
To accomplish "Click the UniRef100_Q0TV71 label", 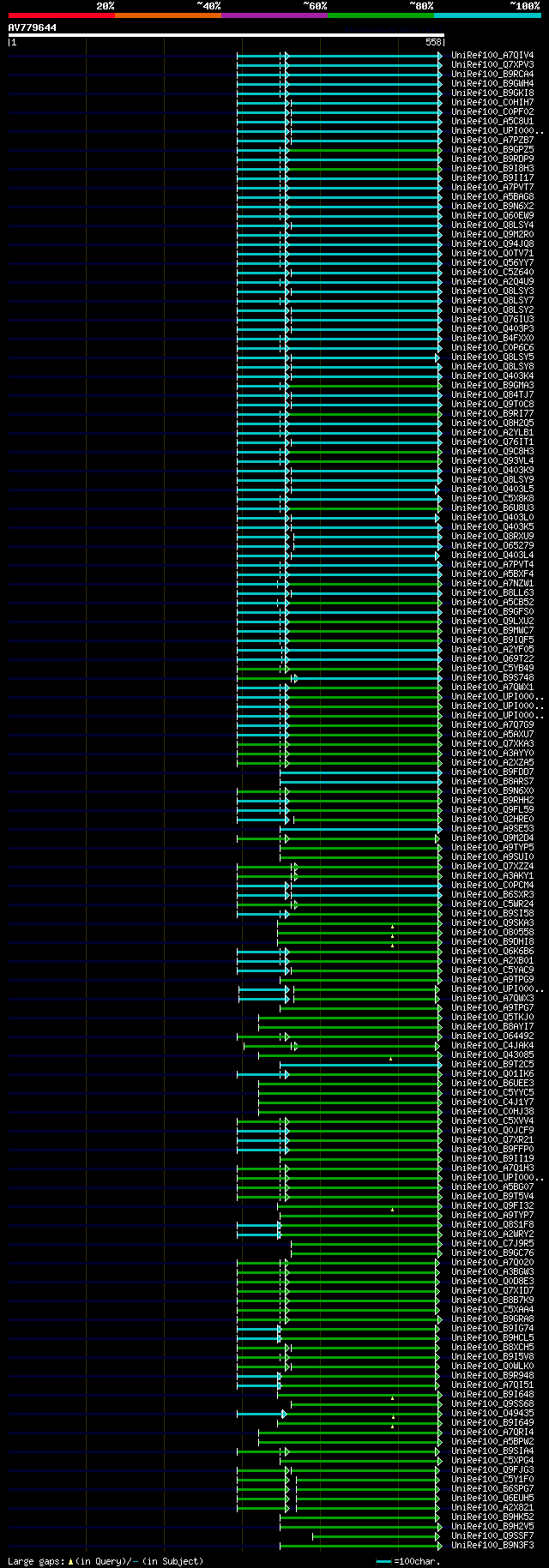I will (492, 253).
